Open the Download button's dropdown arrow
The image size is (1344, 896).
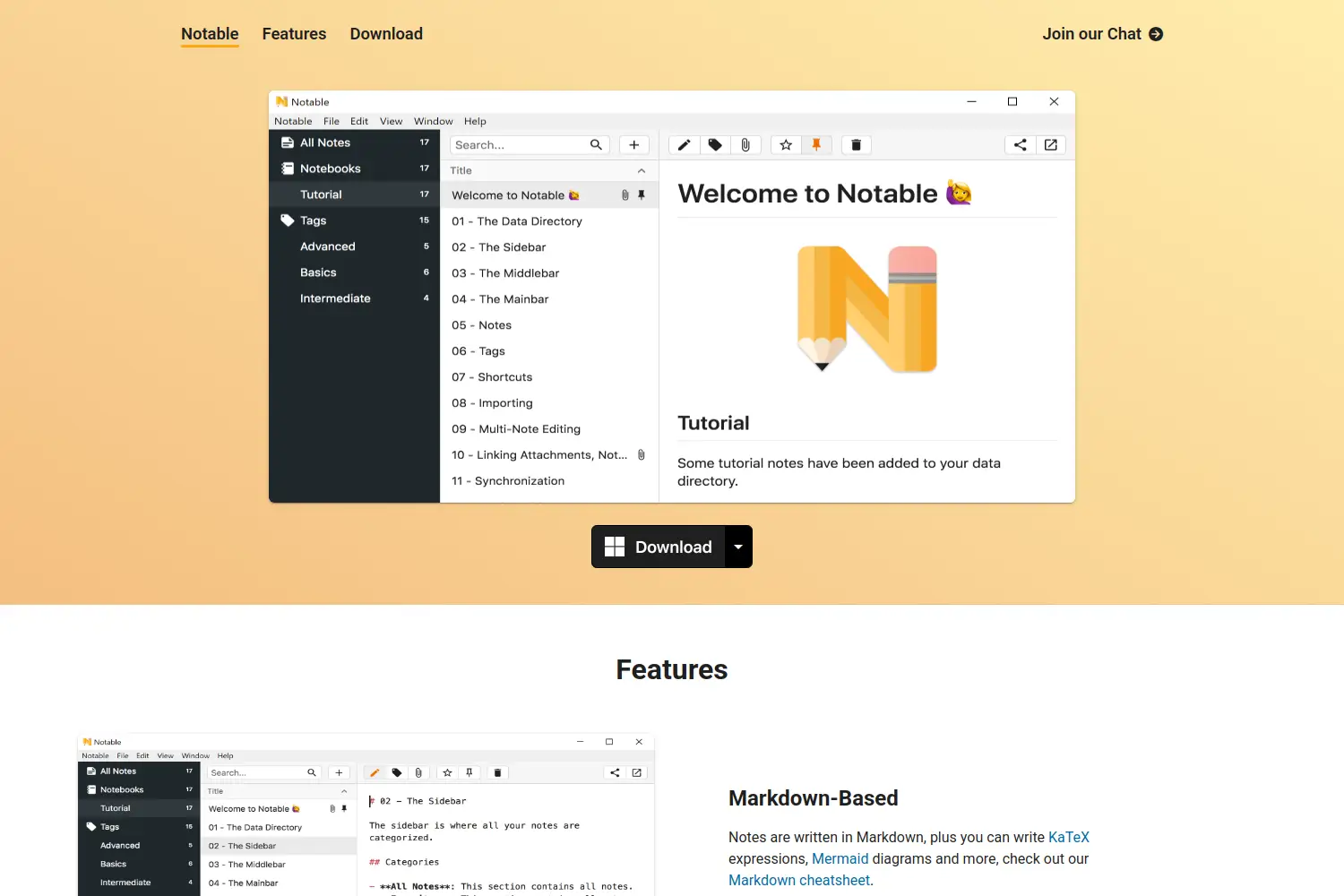[x=738, y=547]
